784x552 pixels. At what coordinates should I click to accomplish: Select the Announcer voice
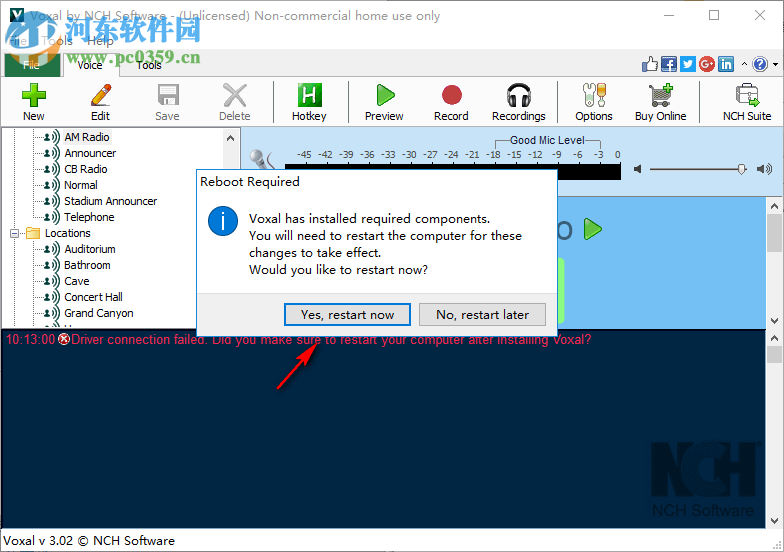point(90,153)
